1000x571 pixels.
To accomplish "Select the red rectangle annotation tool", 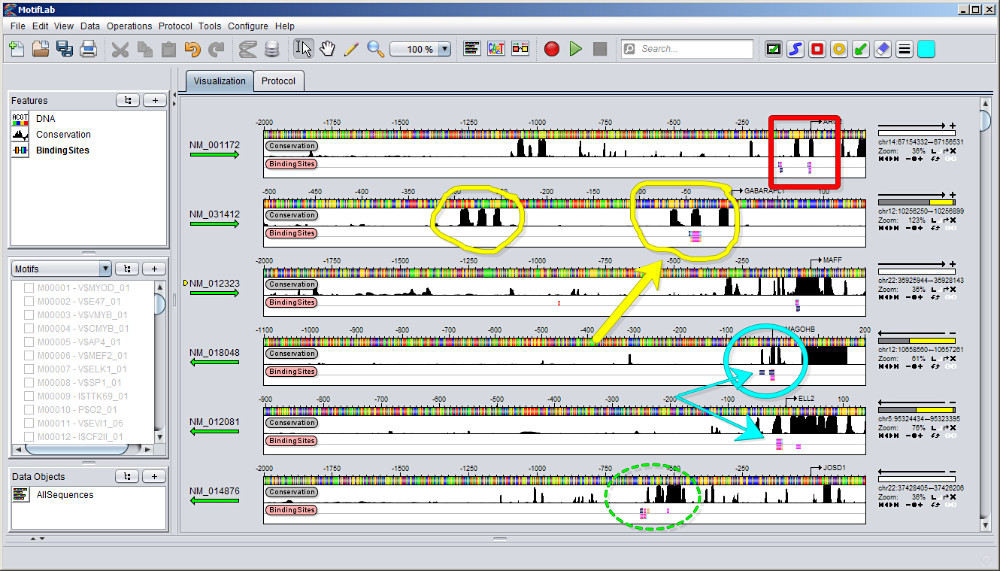I will click(817, 49).
